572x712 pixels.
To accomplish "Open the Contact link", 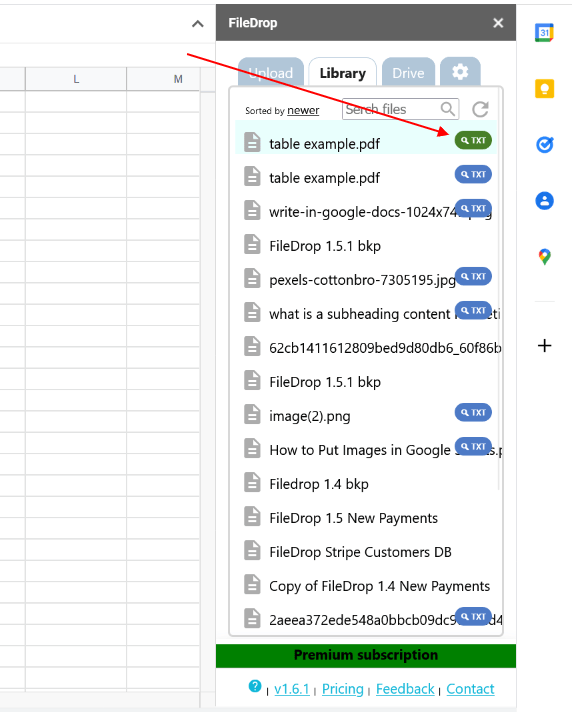I will (x=470, y=689).
